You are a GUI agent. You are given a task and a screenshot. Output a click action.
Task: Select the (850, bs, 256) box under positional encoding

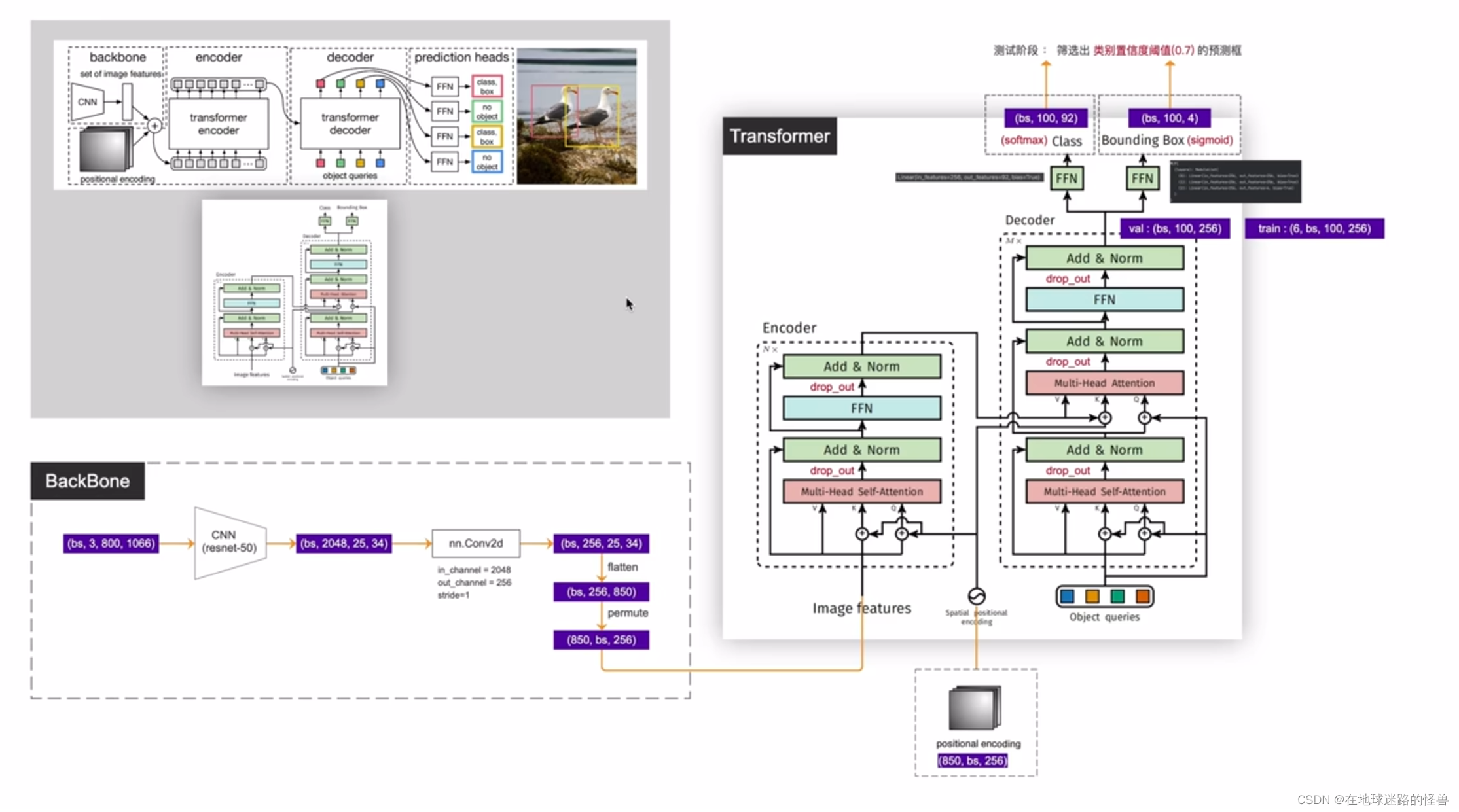(x=972, y=760)
